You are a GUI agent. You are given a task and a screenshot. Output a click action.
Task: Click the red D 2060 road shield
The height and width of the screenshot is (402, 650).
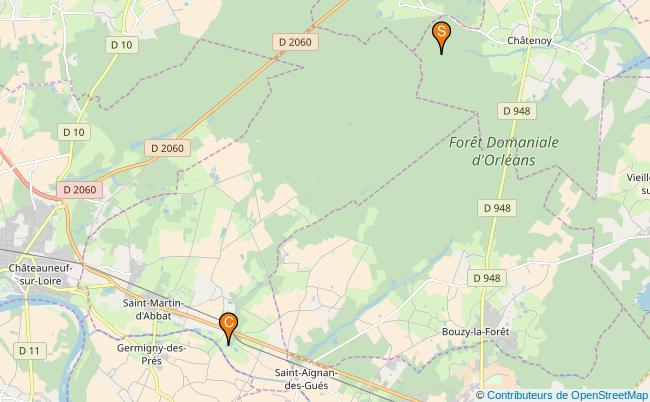point(80,190)
